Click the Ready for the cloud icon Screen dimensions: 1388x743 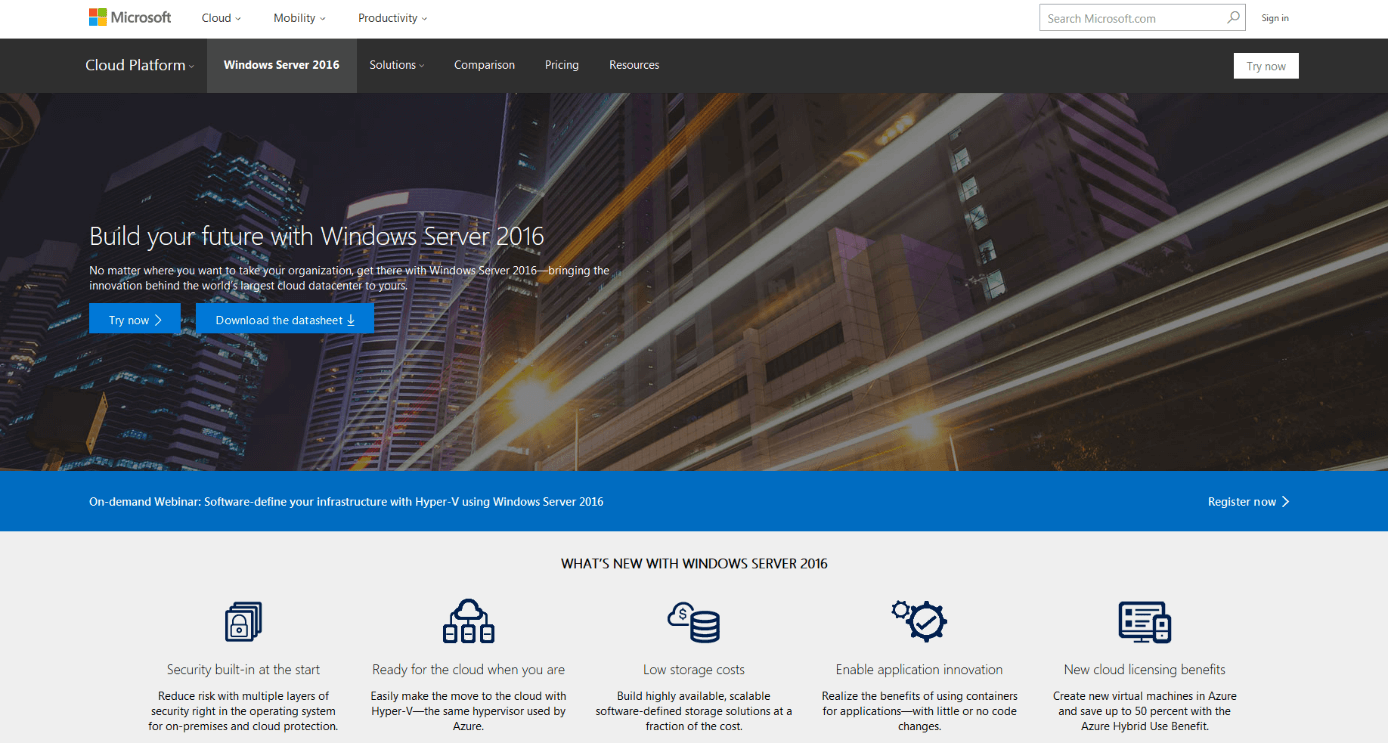point(468,621)
